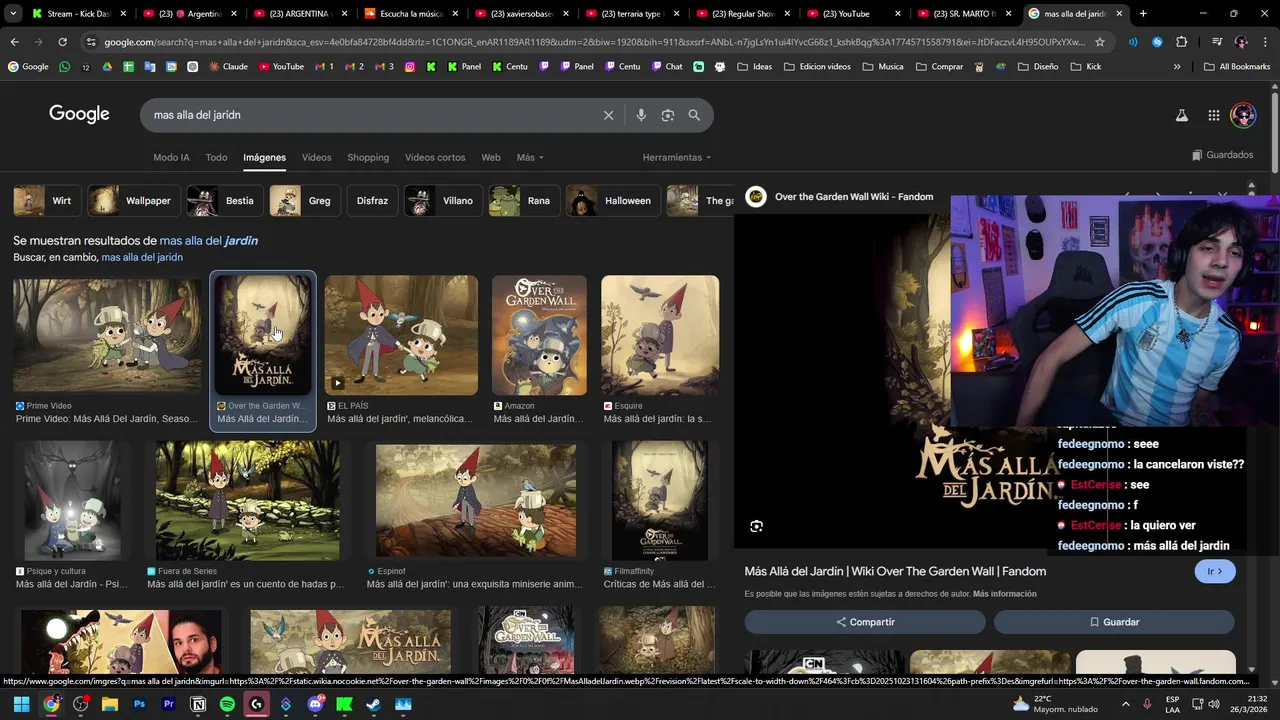Open the Más información copyright link
Screen dimensions: 1280x720
pyautogui.click(x=1004, y=594)
